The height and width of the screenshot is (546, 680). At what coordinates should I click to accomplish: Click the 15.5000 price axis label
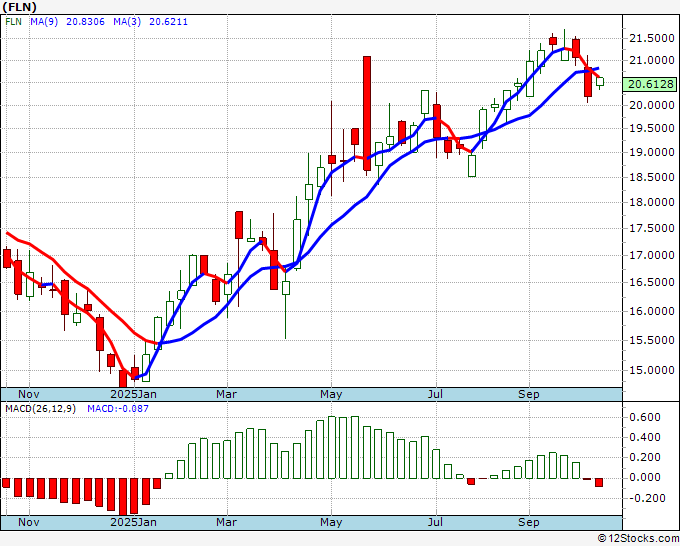pos(651,340)
